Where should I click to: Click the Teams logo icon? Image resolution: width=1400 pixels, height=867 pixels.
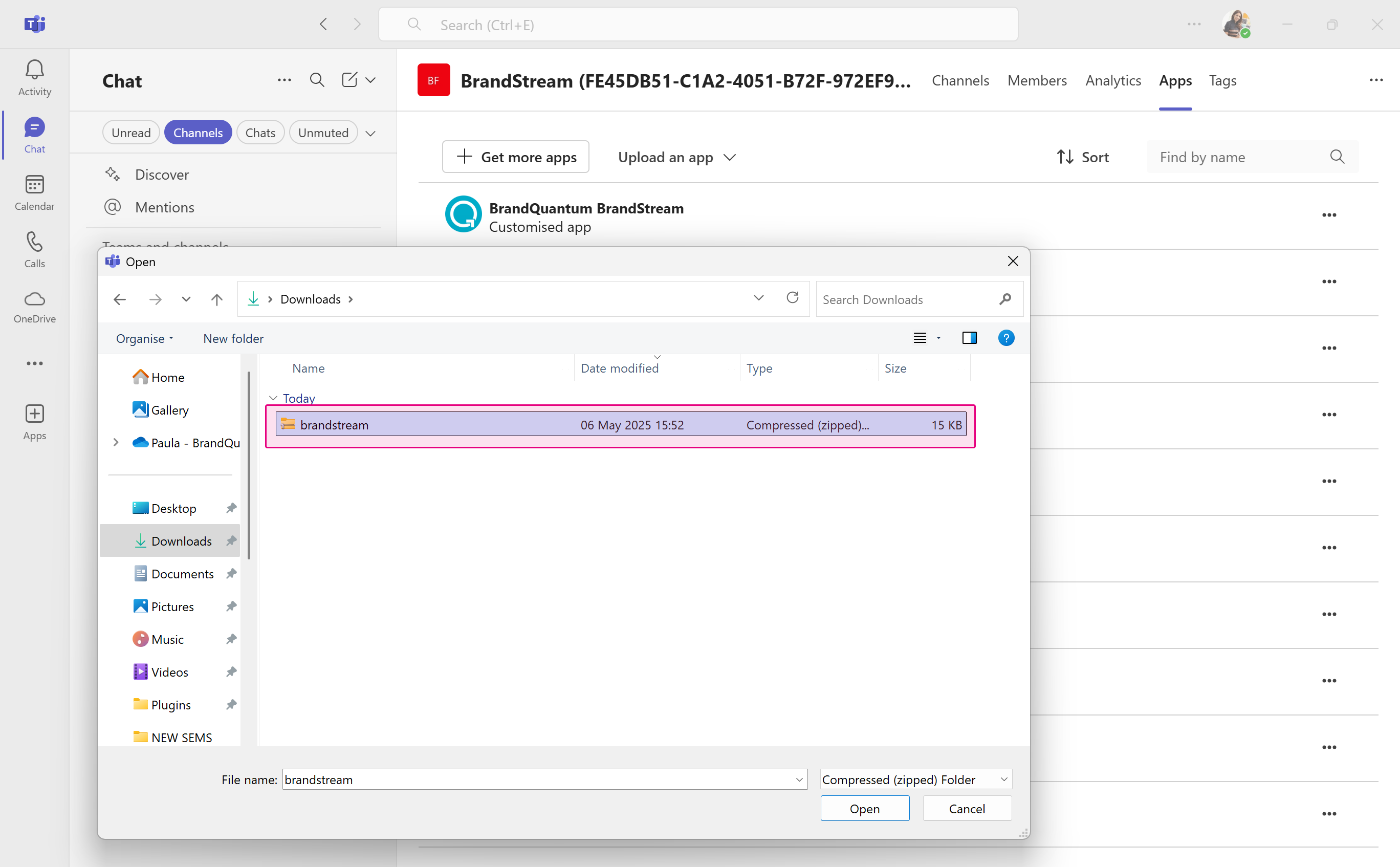[x=34, y=25]
